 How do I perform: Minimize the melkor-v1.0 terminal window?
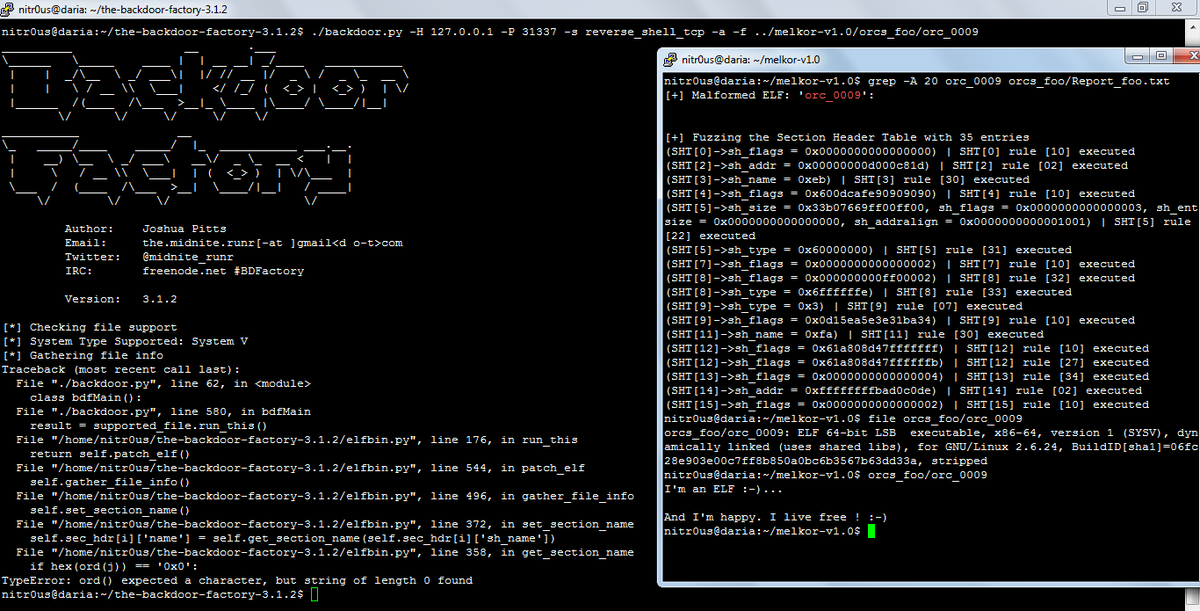click(x=1136, y=56)
